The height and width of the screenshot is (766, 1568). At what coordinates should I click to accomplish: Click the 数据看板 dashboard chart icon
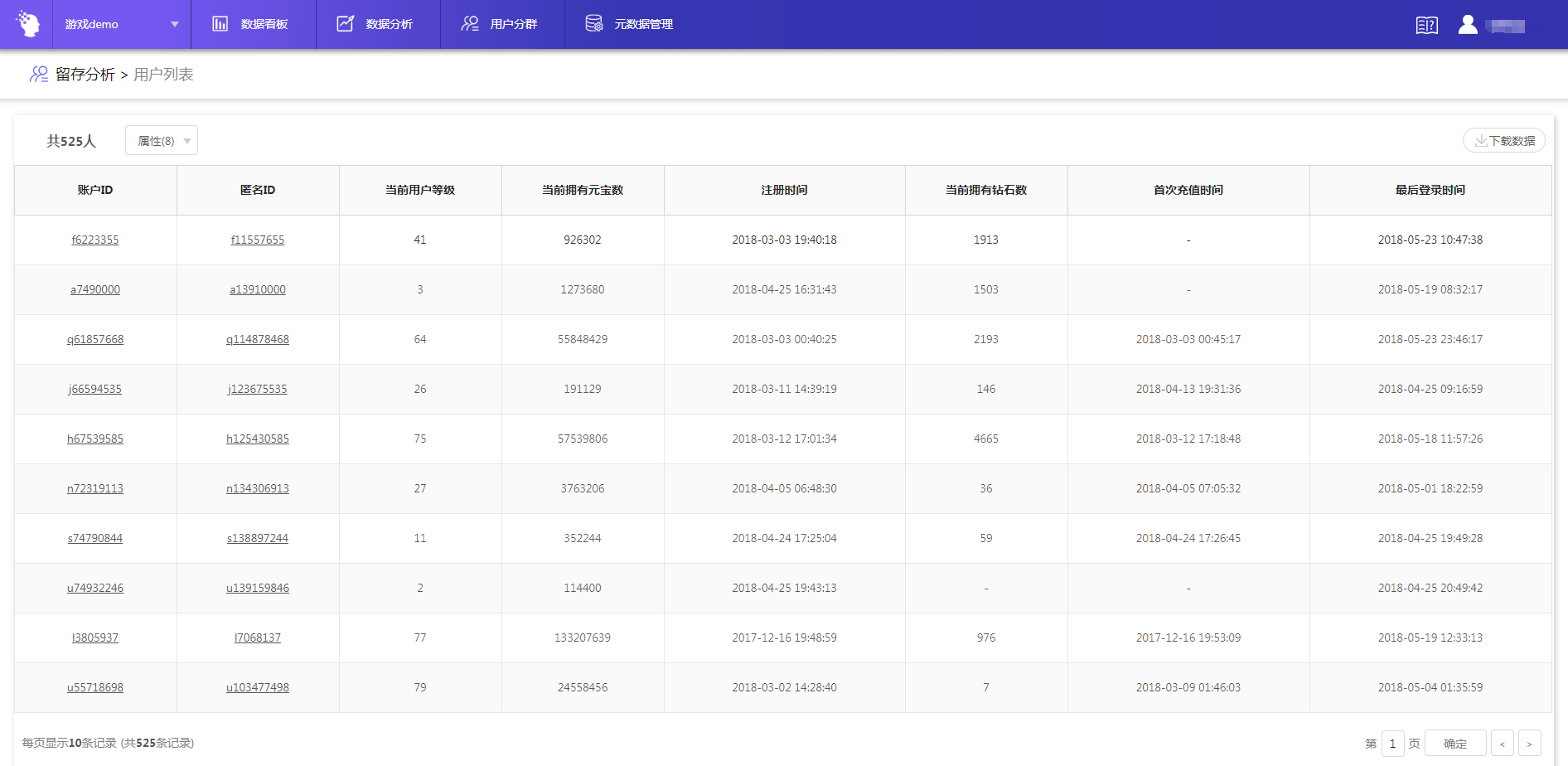point(220,24)
